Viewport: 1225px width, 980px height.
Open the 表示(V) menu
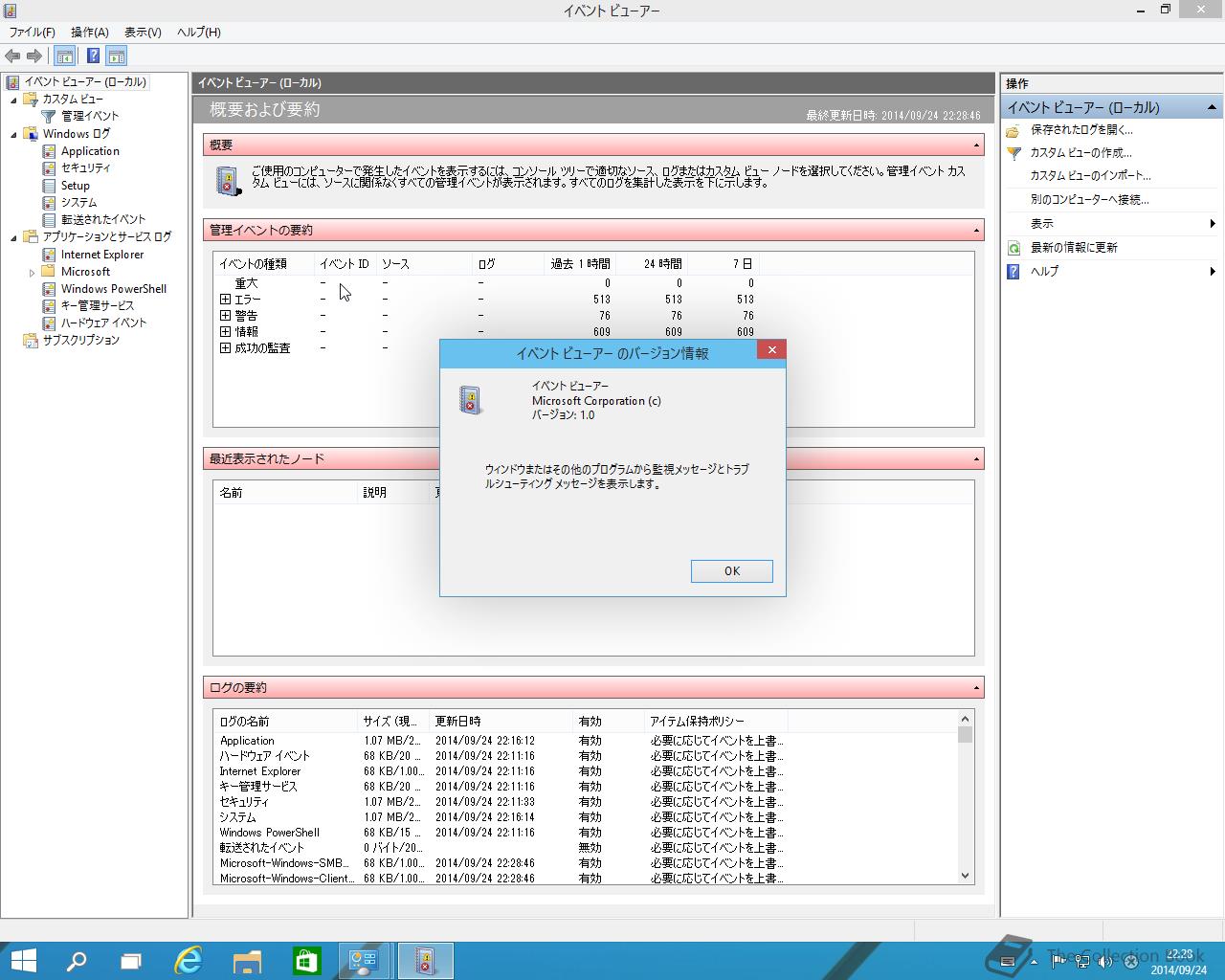(143, 33)
